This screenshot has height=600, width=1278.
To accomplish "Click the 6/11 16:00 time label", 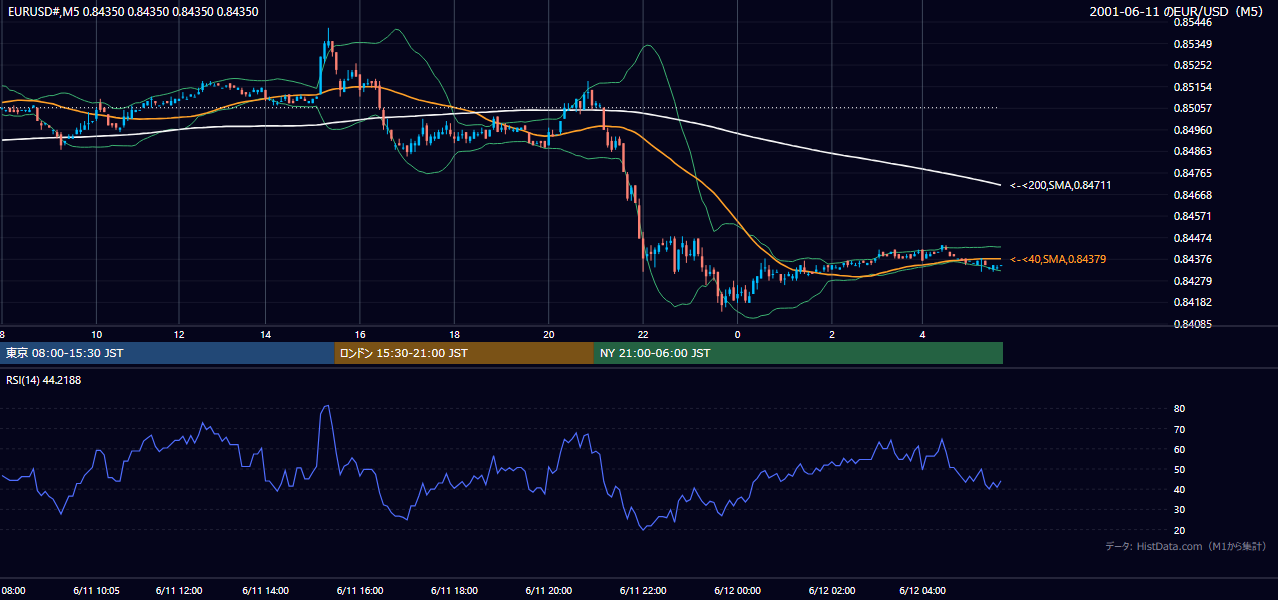I will pos(360,590).
